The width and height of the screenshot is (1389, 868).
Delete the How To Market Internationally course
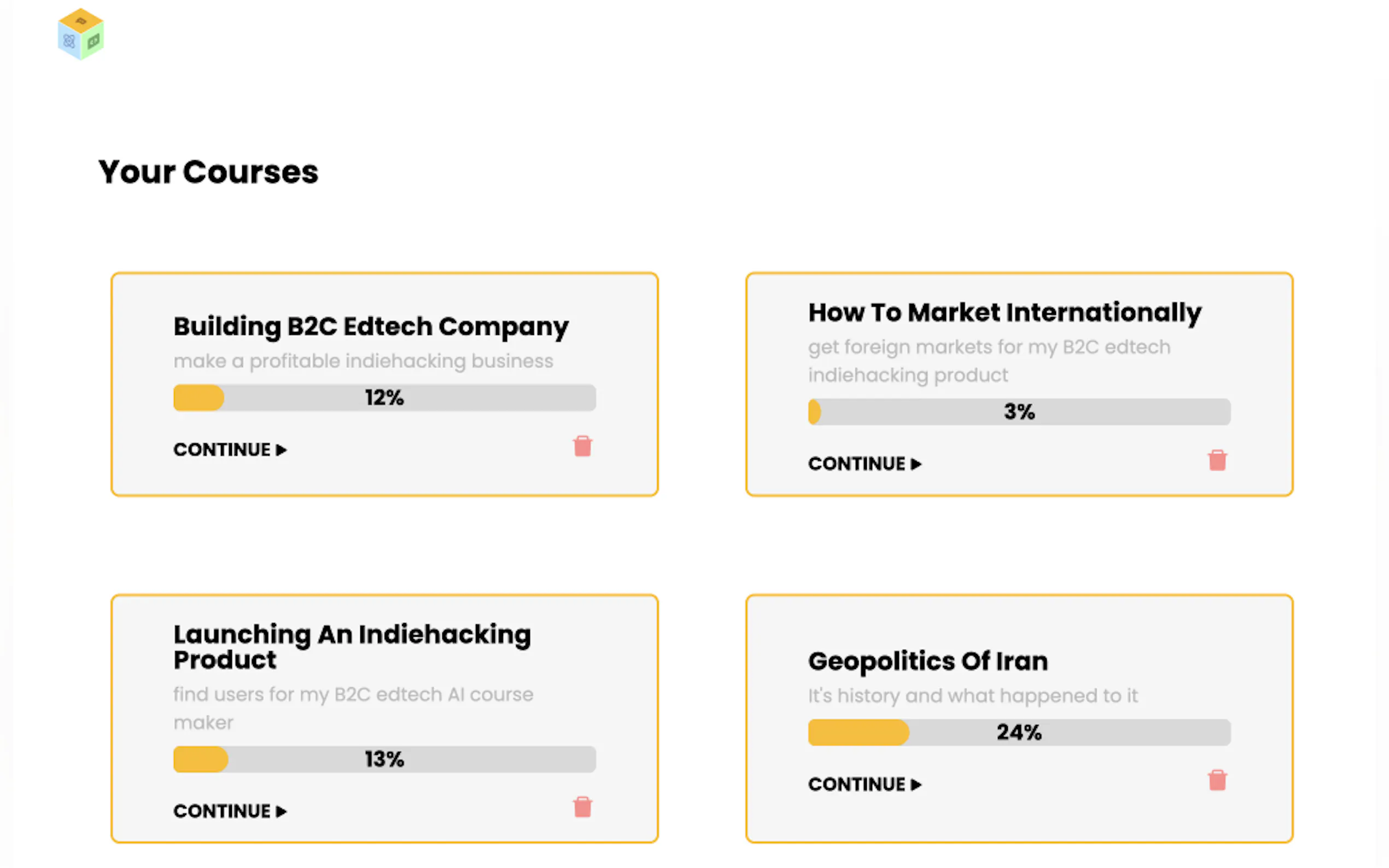[x=1217, y=460]
